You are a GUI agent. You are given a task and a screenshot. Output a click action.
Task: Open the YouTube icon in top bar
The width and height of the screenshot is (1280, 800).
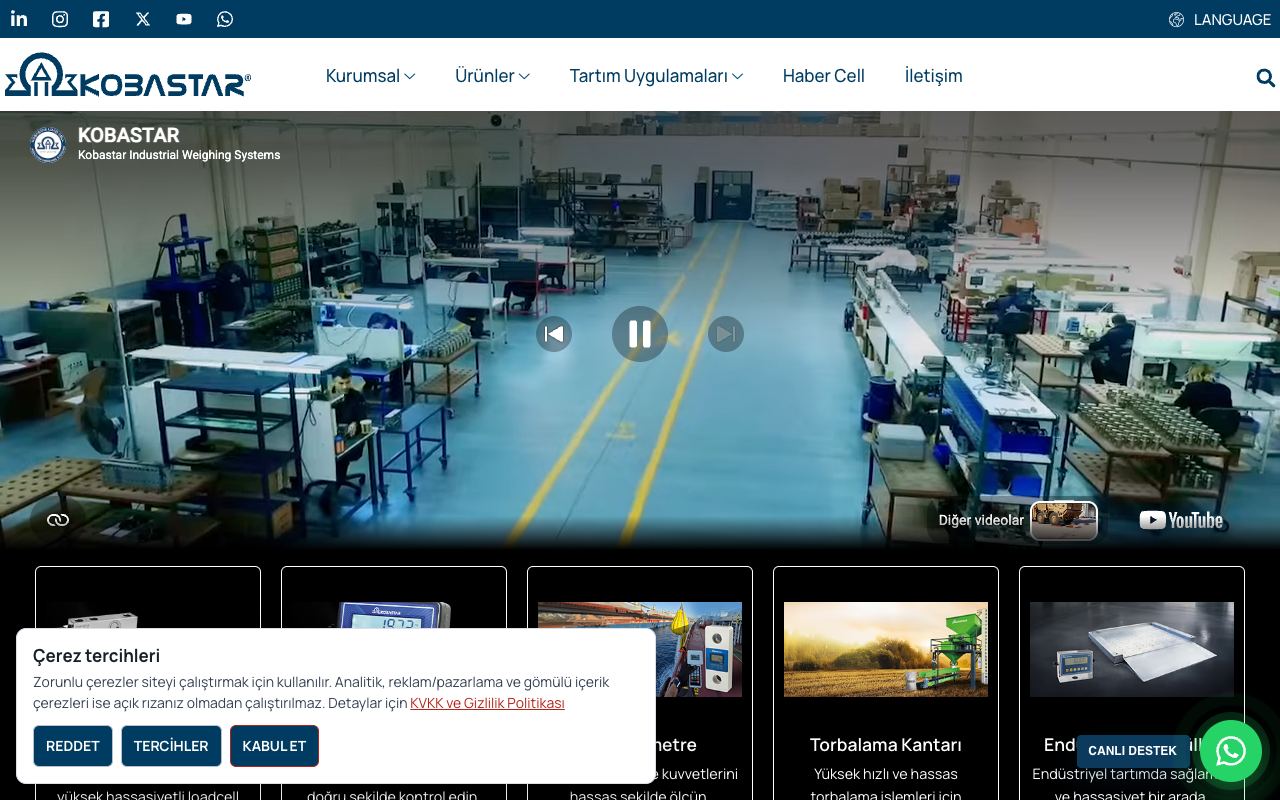point(184,19)
